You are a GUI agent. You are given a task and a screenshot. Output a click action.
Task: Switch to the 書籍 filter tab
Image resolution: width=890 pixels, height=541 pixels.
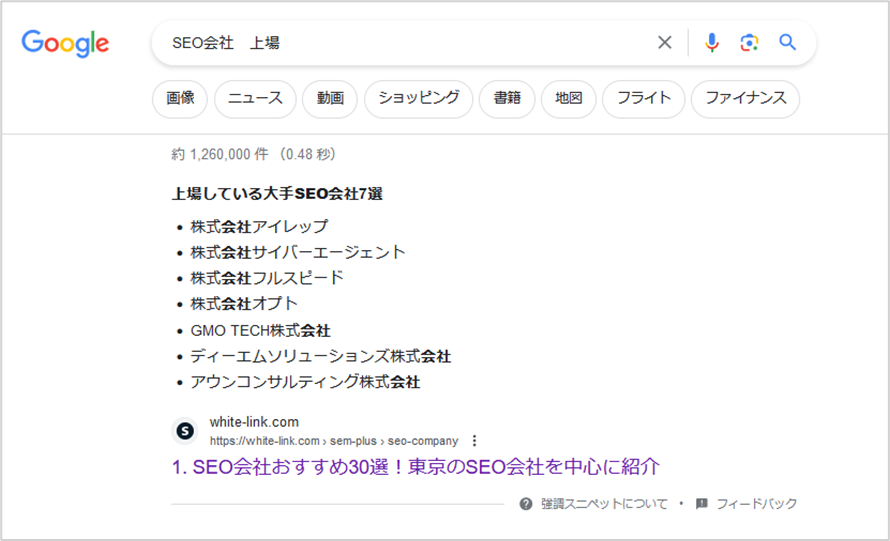click(507, 99)
